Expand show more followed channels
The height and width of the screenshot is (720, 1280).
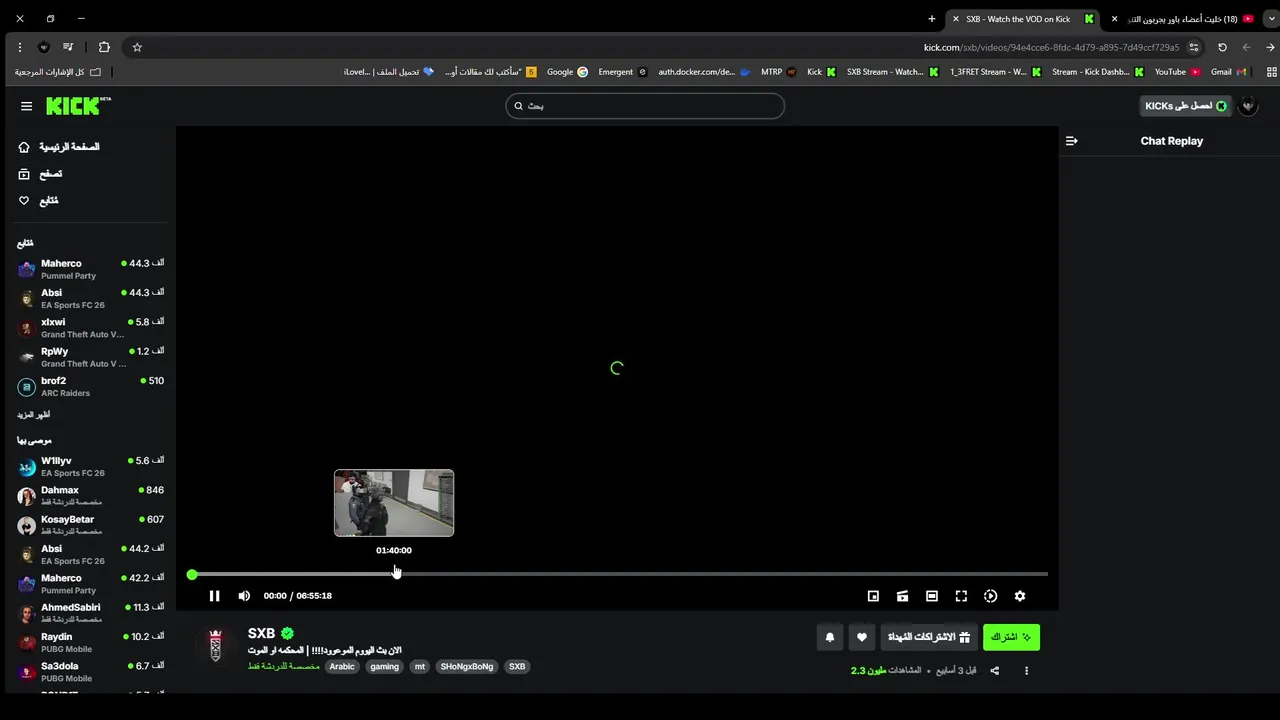33,415
